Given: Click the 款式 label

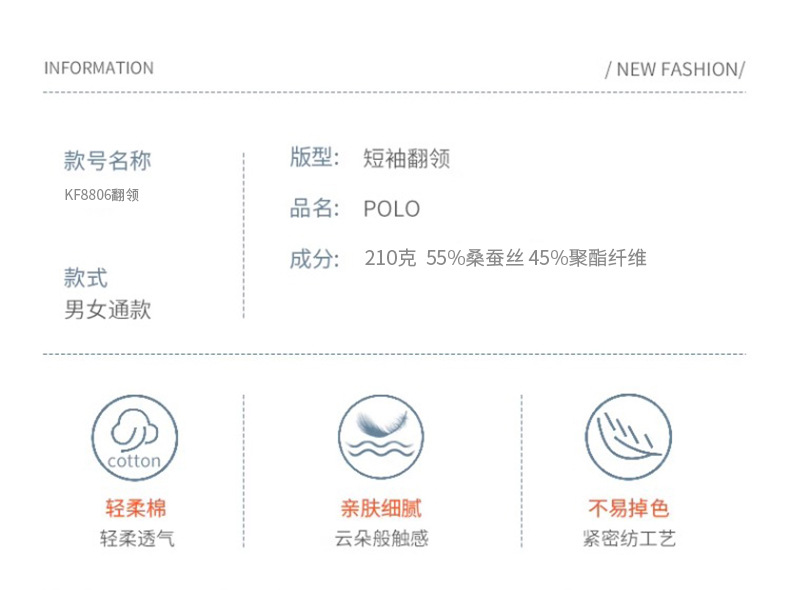Looking at the screenshot, I should (x=86, y=278).
